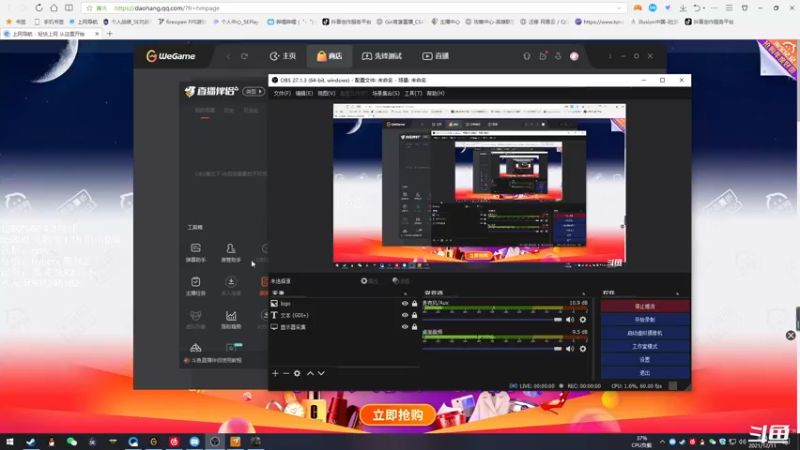
Task: Remove selected source with minus icon
Action: point(286,373)
